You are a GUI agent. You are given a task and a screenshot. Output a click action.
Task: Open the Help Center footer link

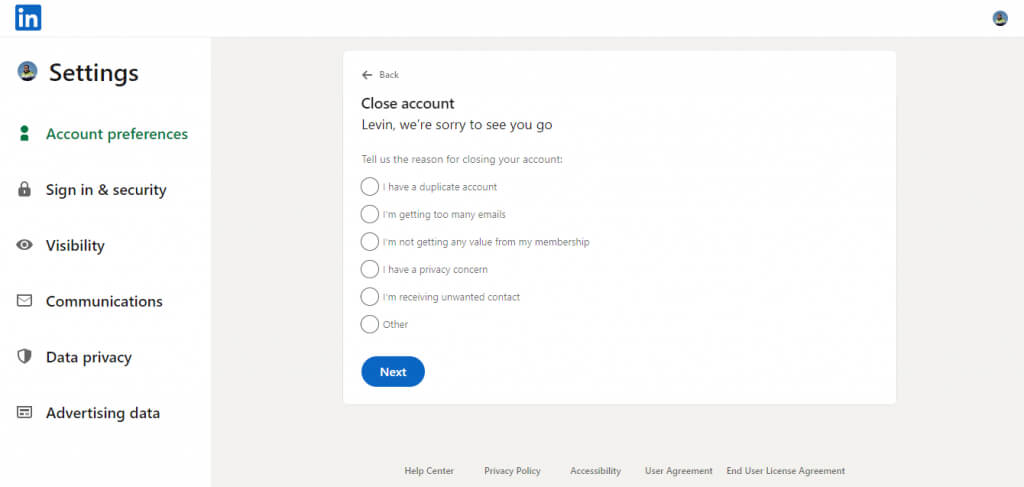point(429,471)
